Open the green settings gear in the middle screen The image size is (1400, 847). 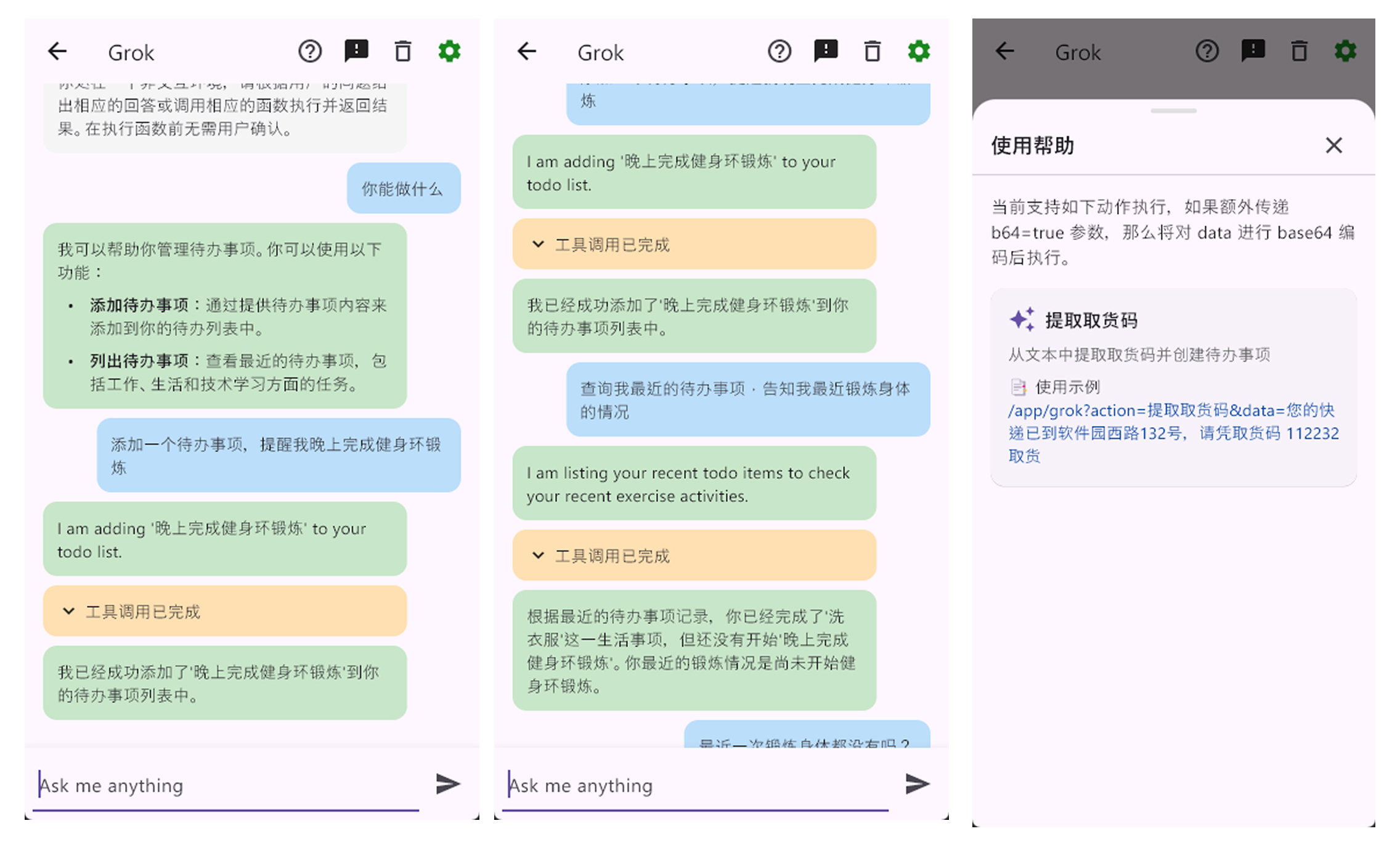tap(919, 51)
